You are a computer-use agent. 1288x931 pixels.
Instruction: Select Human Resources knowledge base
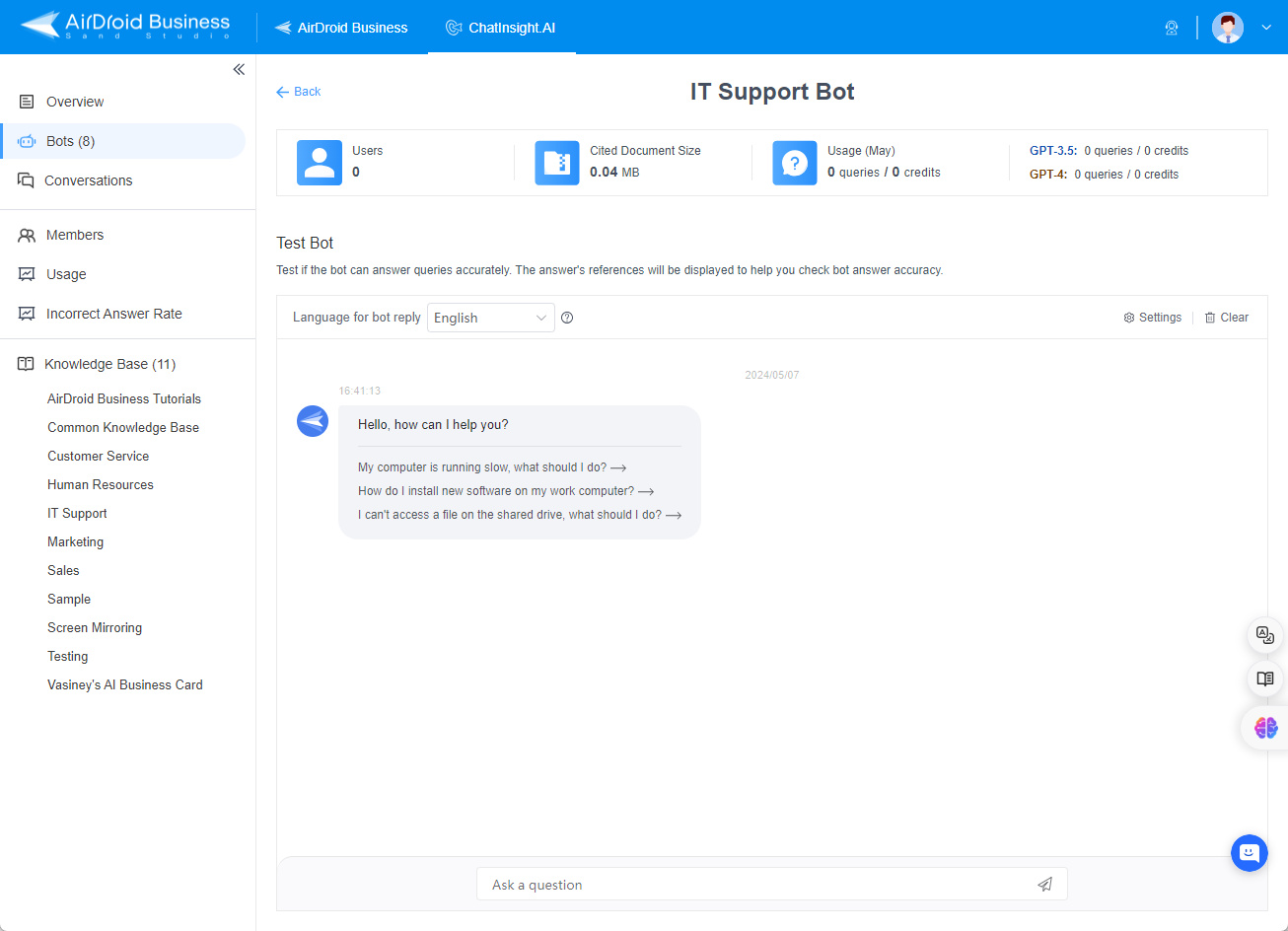101,484
